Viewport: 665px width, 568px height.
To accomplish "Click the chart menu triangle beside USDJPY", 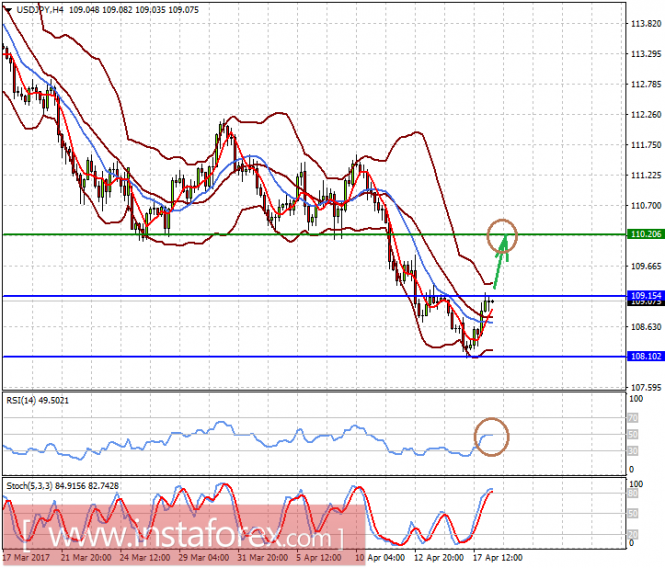I will point(8,10).
